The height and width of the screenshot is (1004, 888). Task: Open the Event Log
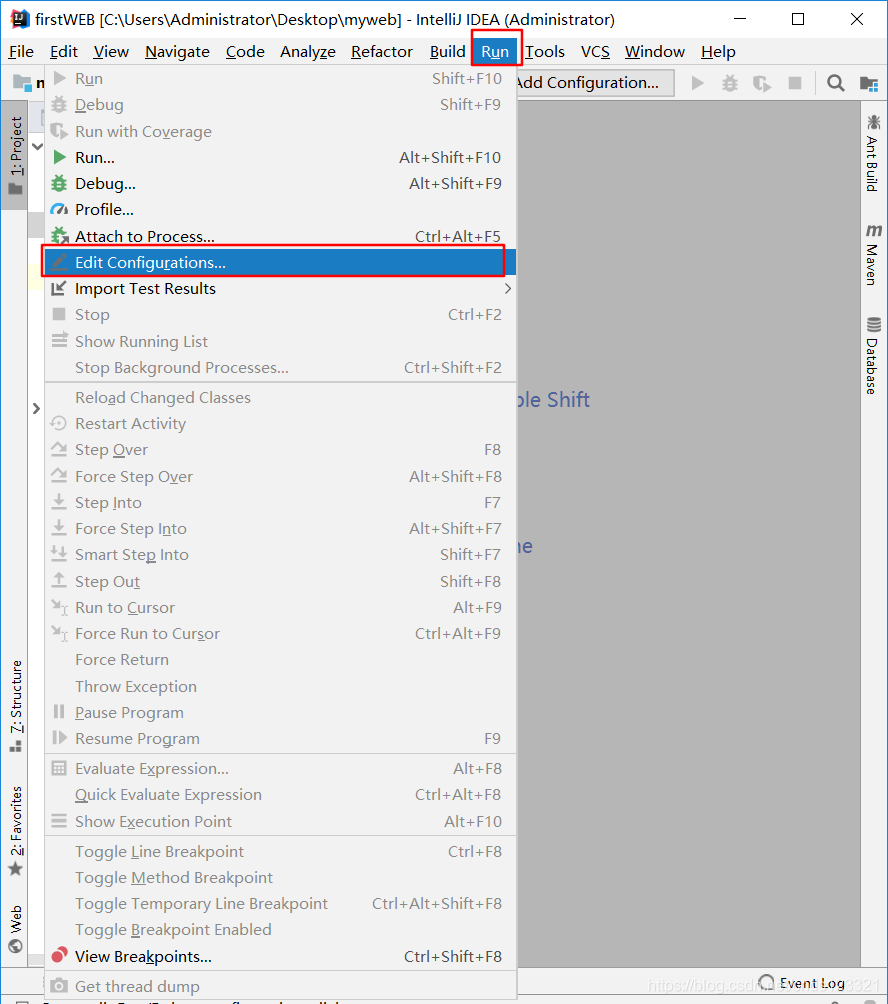(802, 983)
